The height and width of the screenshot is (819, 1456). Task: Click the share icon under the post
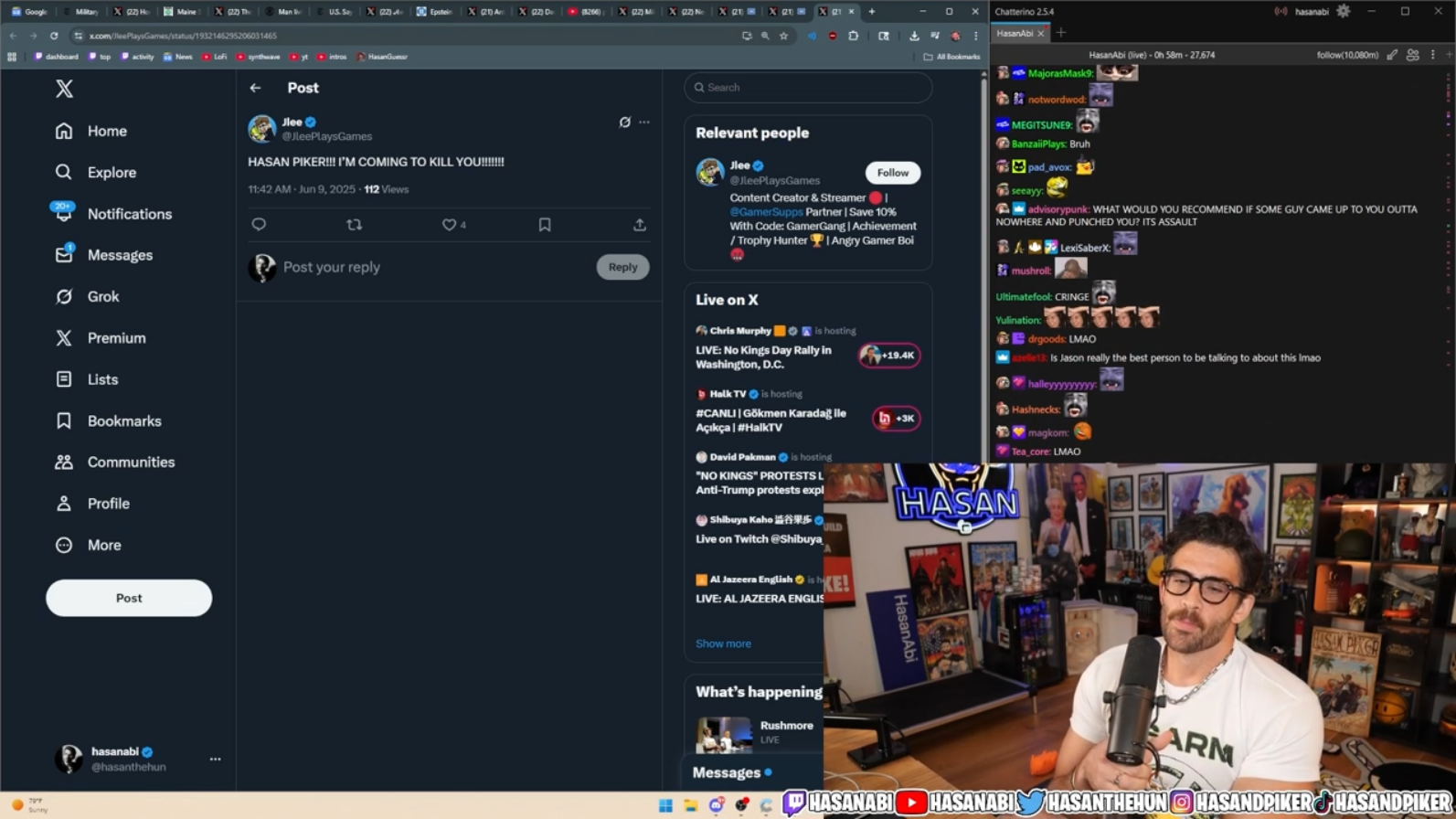(640, 224)
